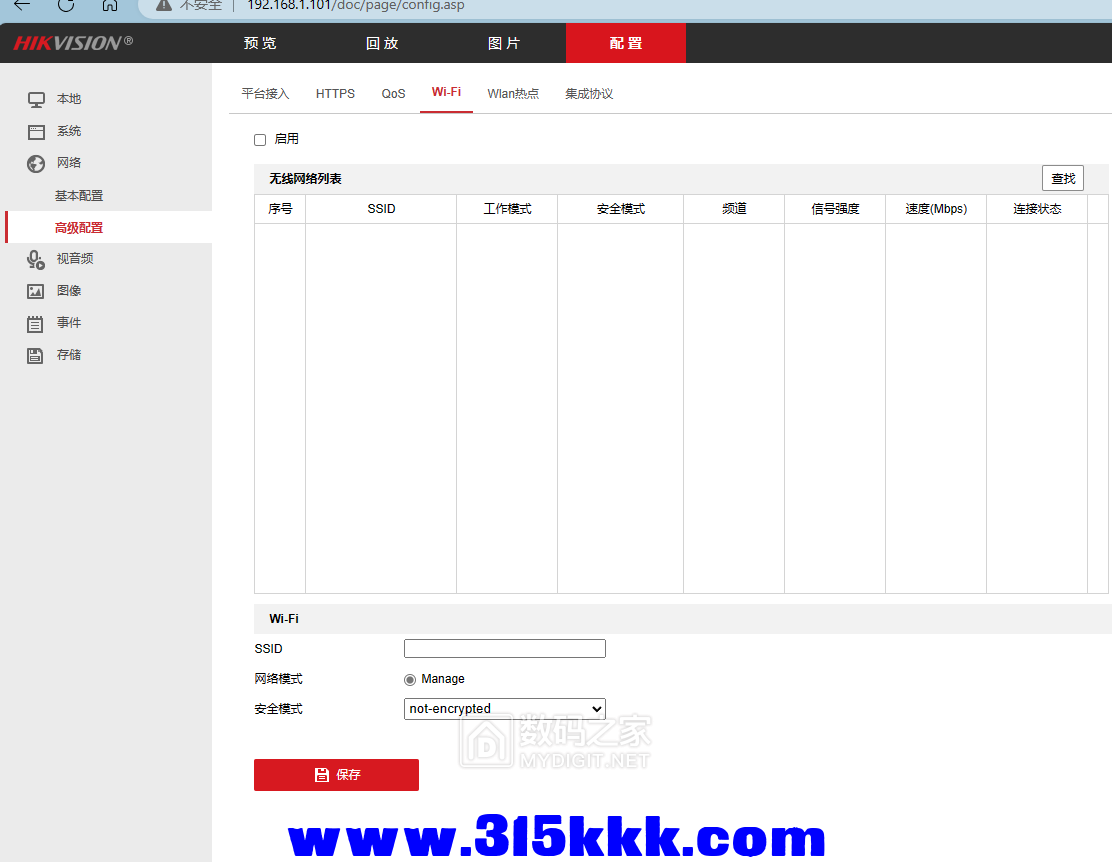Click the globe icon beside 网络
Image resolution: width=1112 pixels, height=862 pixels.
36,164
